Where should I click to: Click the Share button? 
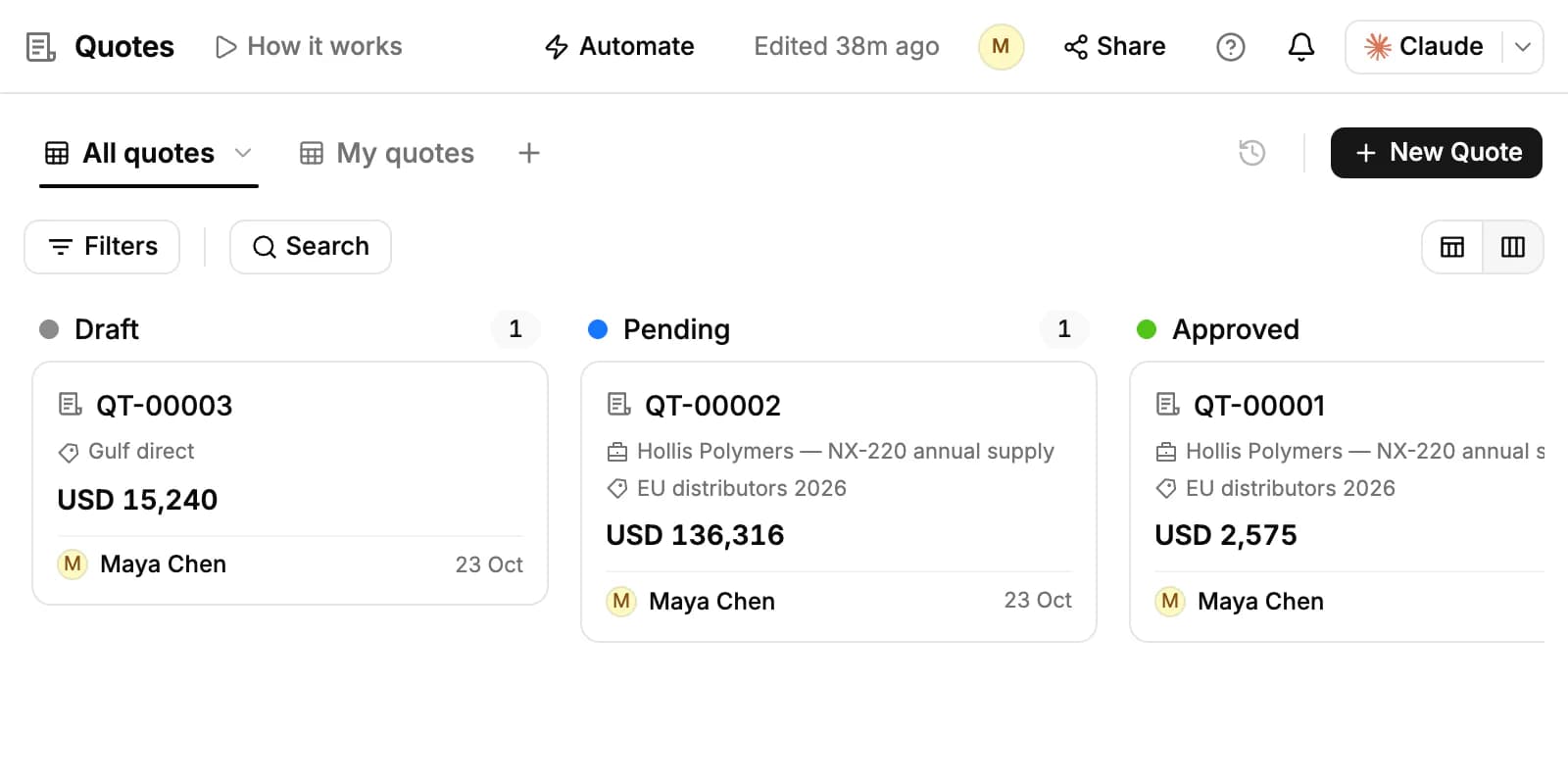coord(1114,46)
